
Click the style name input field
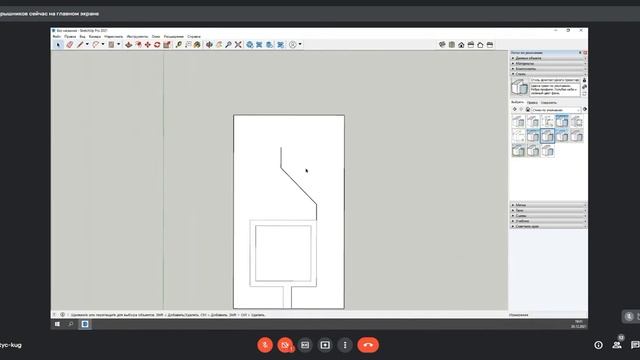click(x=555, y=80)
